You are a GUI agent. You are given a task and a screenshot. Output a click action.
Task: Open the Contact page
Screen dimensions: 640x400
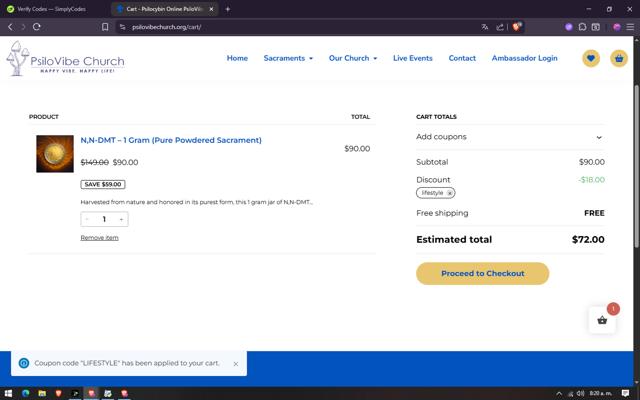pos(462,58)
